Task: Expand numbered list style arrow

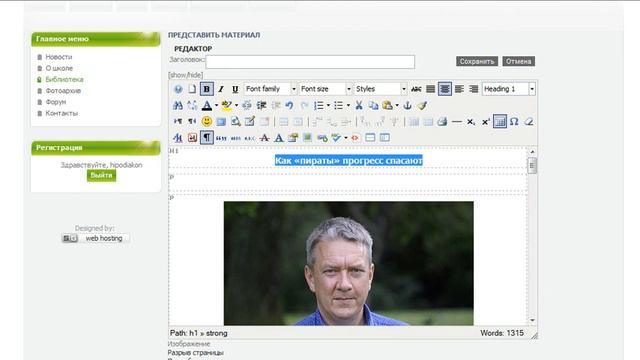Action: (328, 105)
